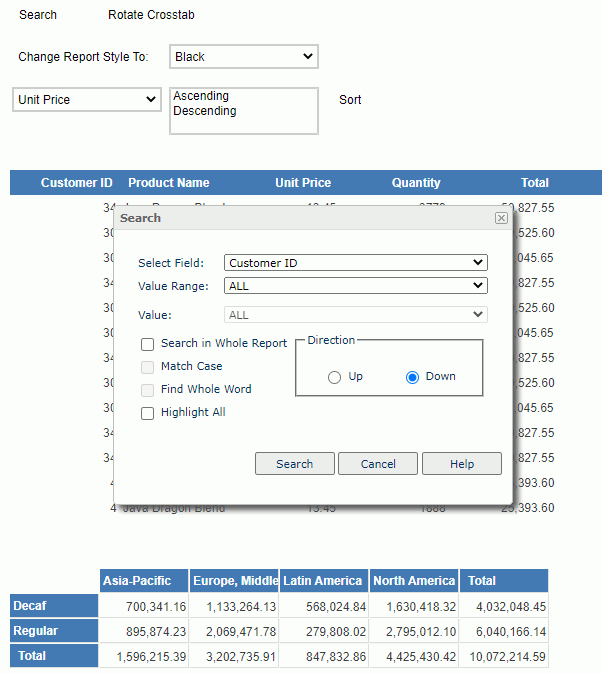602x674 pixels.
Task: Open the Change Report Style dropdown
Action: click(243, 57)
